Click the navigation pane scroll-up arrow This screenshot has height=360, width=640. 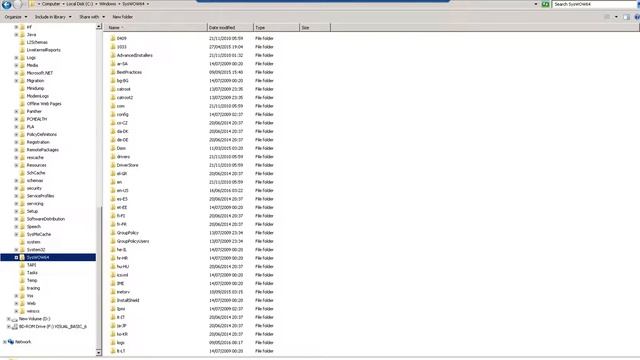pos(99,27)
